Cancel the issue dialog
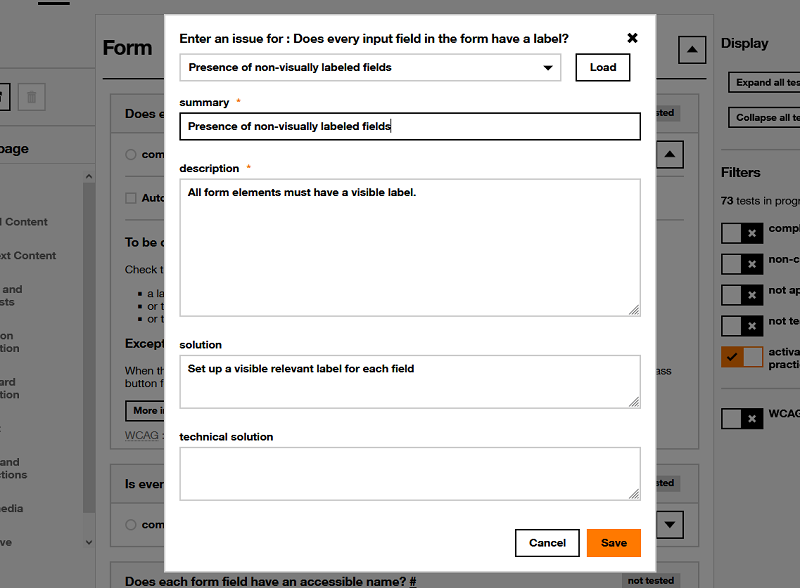The width and height of the screenshot is (800, 588). (x=547, y=543)
